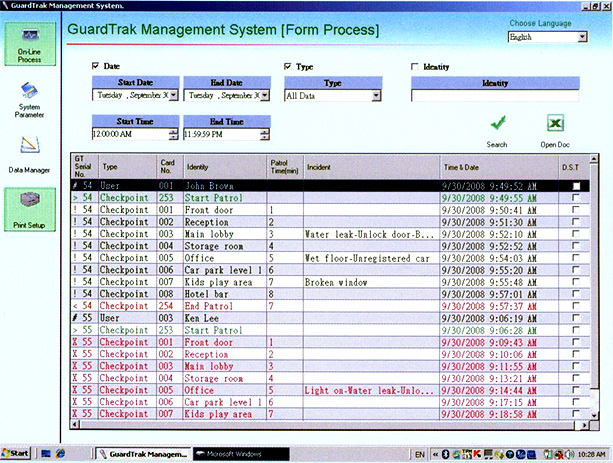Check D.S.T box for 9:50:41 Front door row
Screen dimensions: 613x463
tap(575, 210)
